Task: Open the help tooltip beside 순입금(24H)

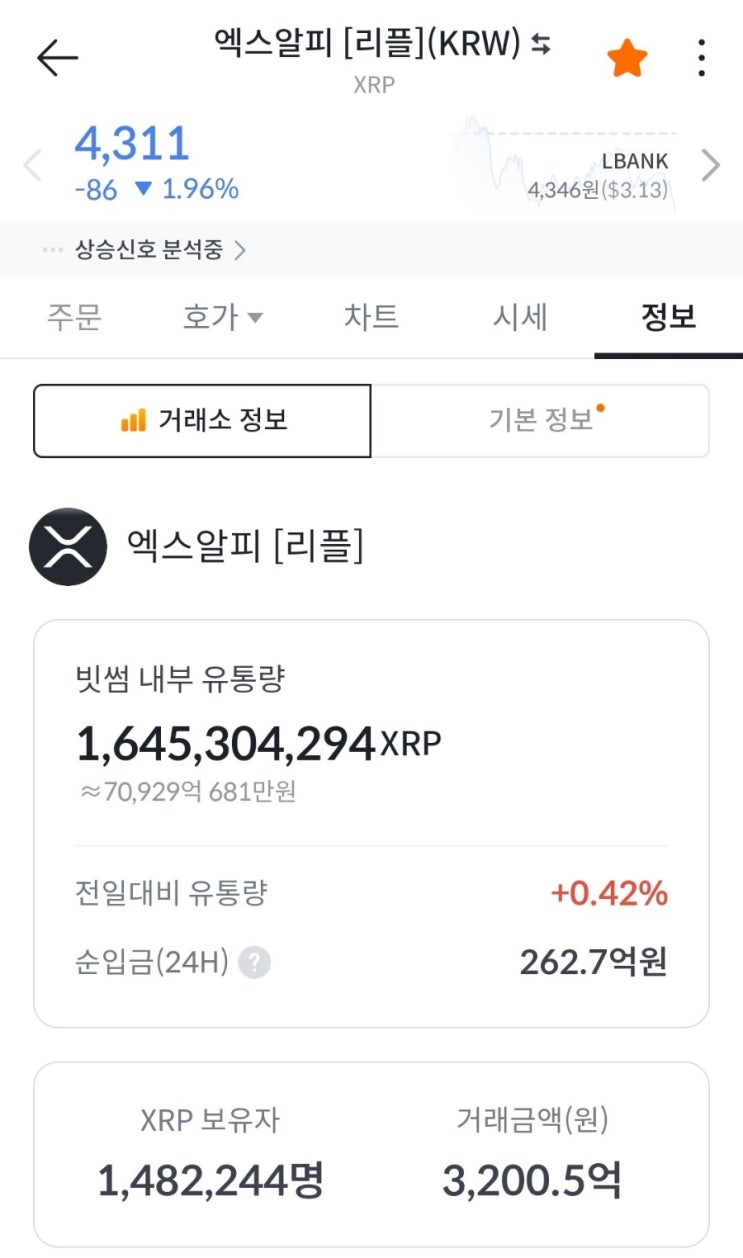Action: click(256, 963)
